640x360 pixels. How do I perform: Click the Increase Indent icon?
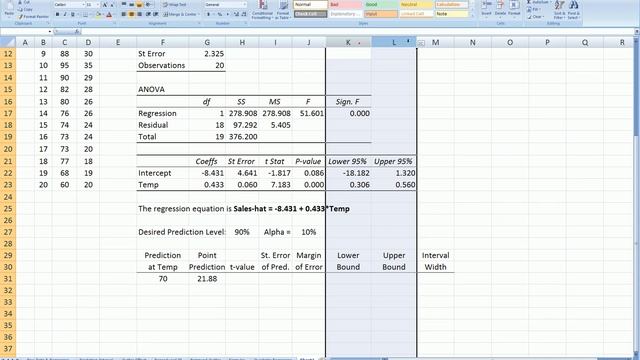point(155,14)
